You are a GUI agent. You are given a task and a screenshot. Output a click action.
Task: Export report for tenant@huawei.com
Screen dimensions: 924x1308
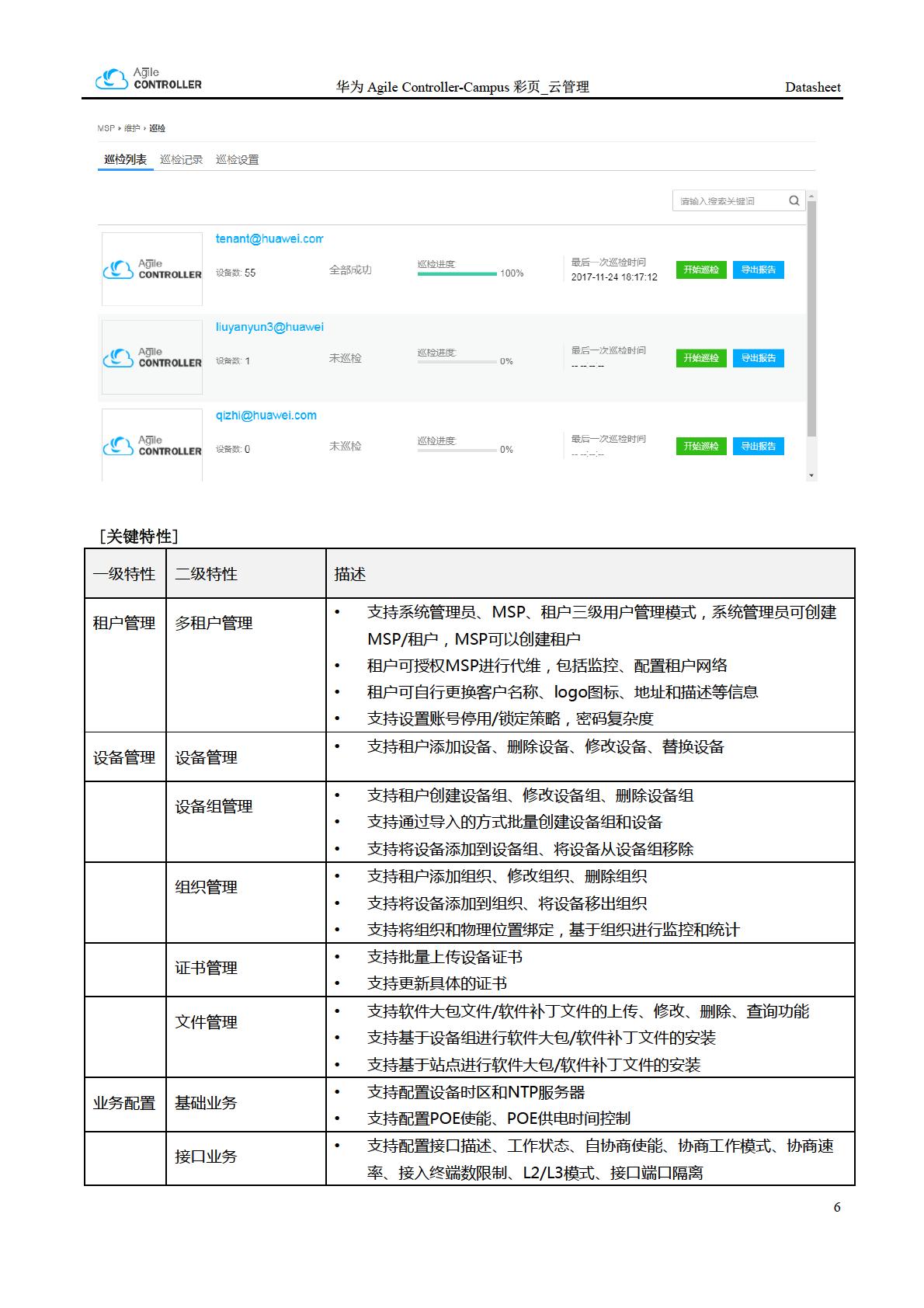click(758, 270)
